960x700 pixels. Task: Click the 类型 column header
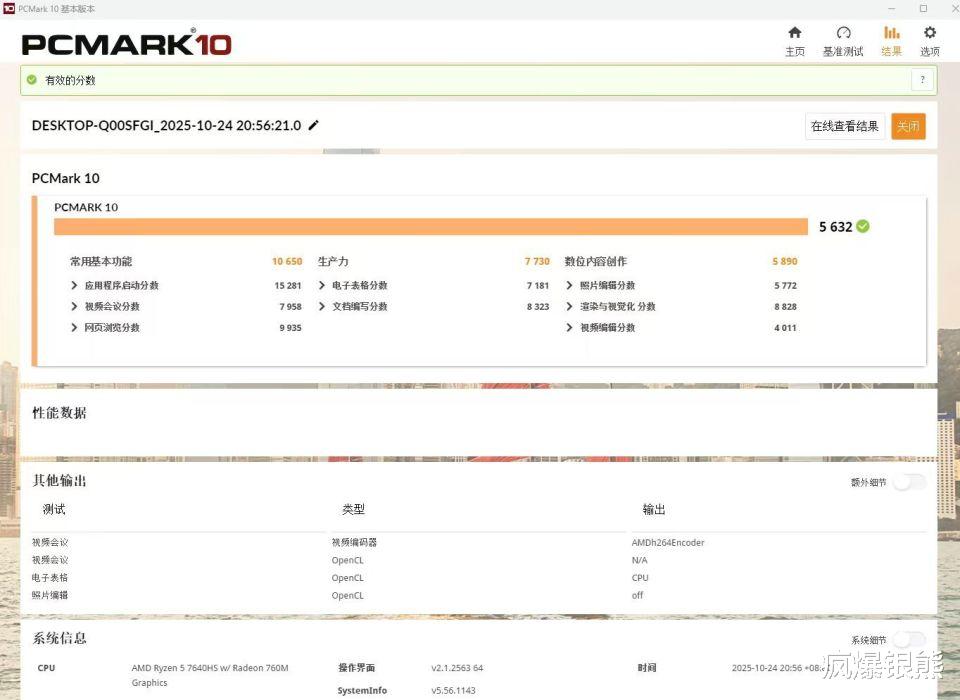354,510
